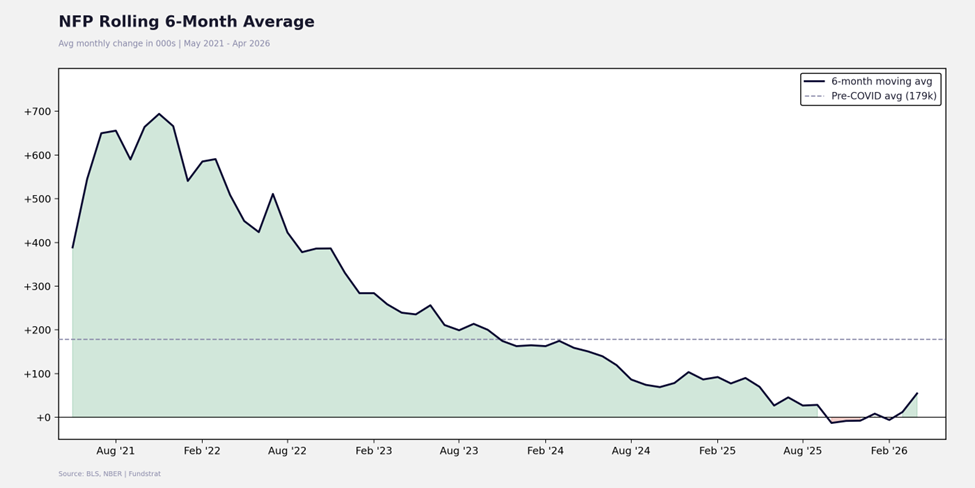Click the +200 y-axis label
This screenshot has width=975, height=488.
[37, 330]
